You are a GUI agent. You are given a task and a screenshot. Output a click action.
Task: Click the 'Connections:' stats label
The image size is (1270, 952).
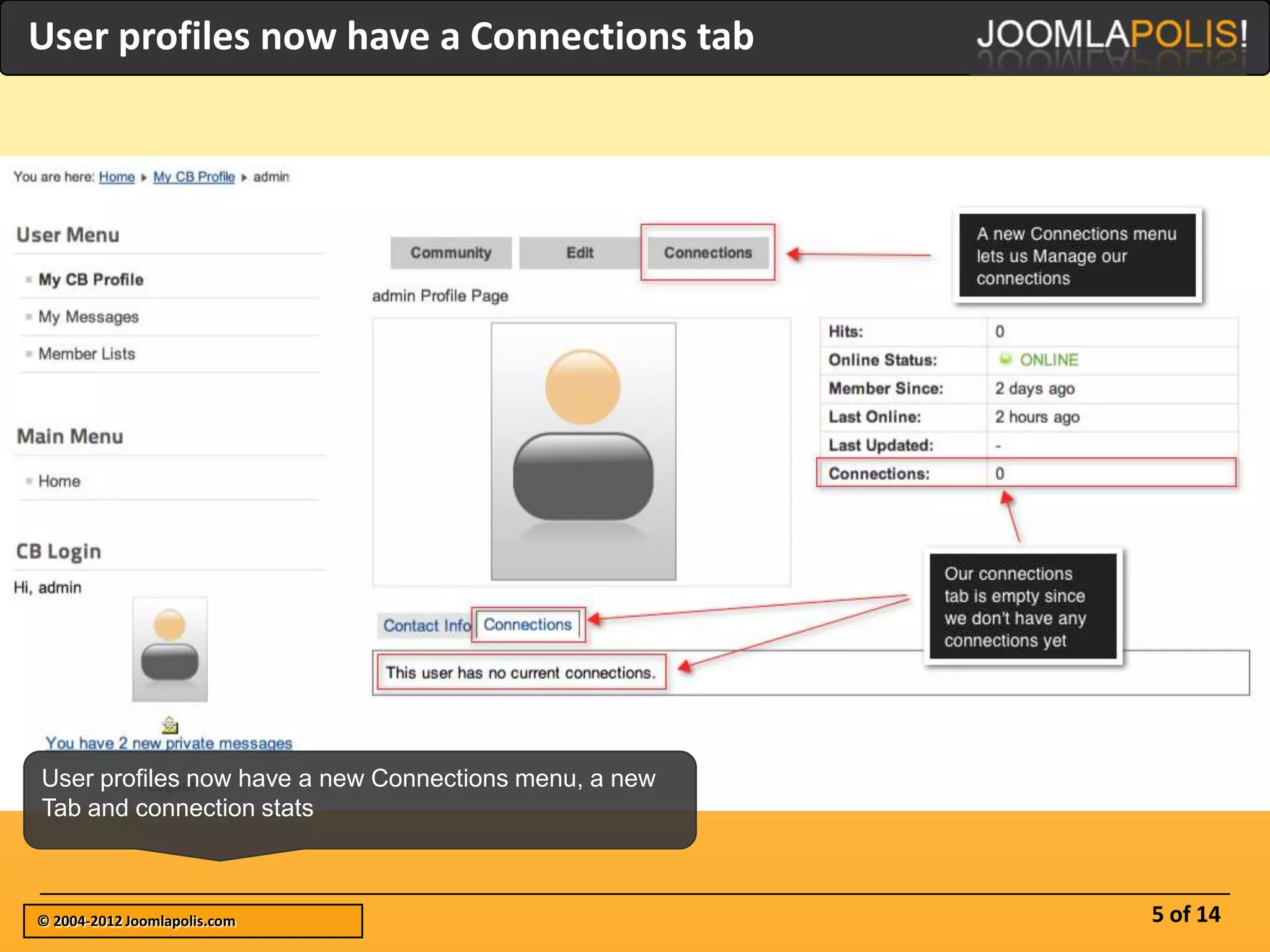click(x=879, y=474)
